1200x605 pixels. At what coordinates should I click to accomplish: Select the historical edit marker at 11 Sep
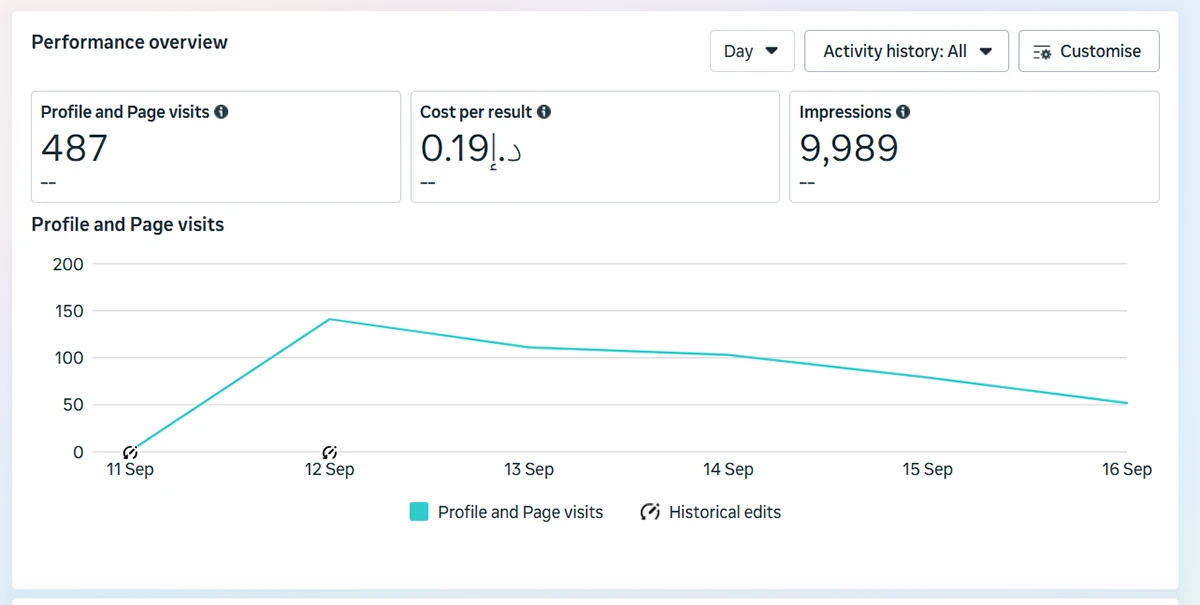130,453
